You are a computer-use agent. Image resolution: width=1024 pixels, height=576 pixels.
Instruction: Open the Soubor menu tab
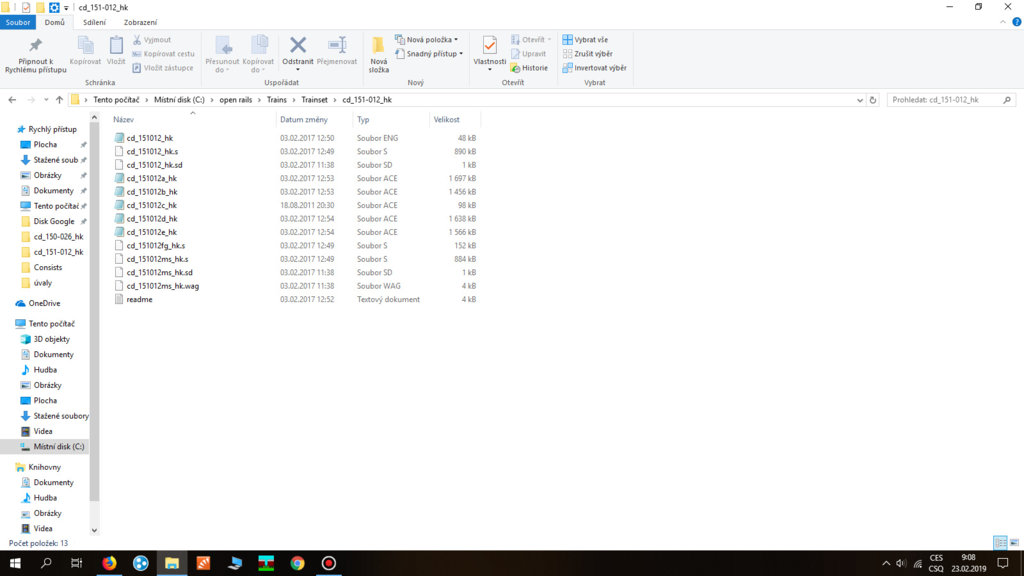click(19, 22)
